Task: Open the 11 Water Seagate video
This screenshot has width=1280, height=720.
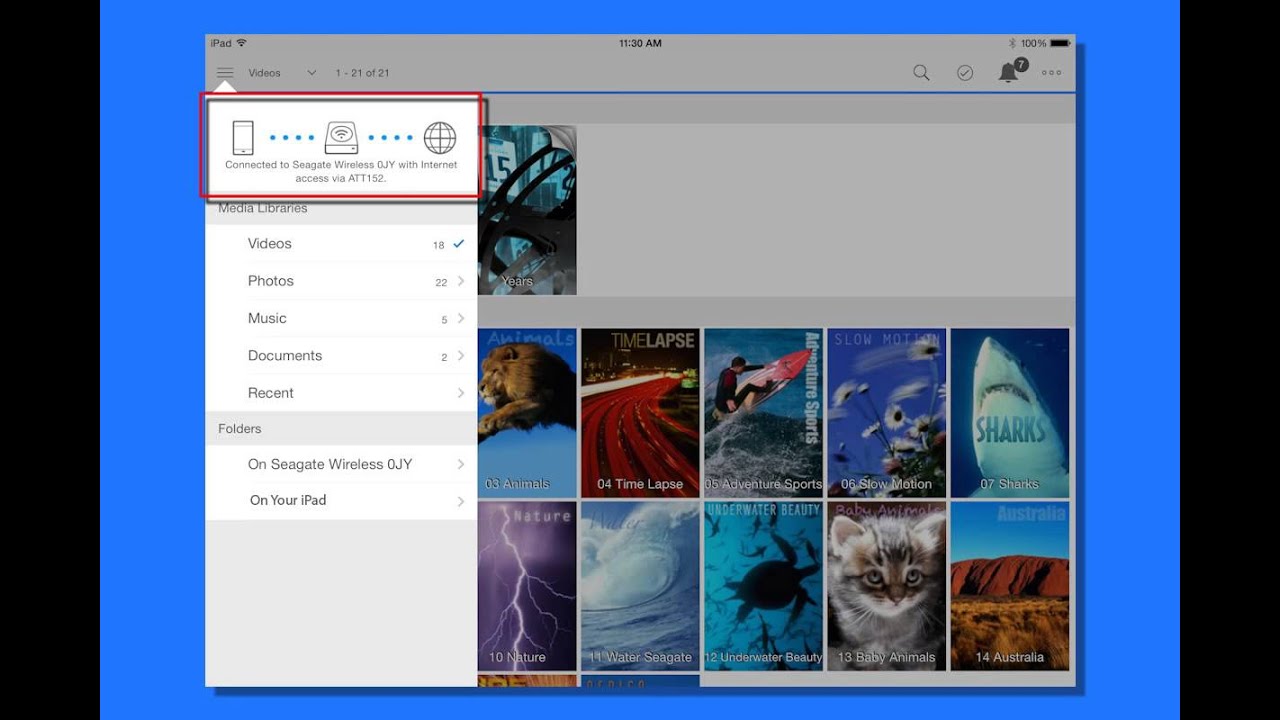Action: point(640,586)
